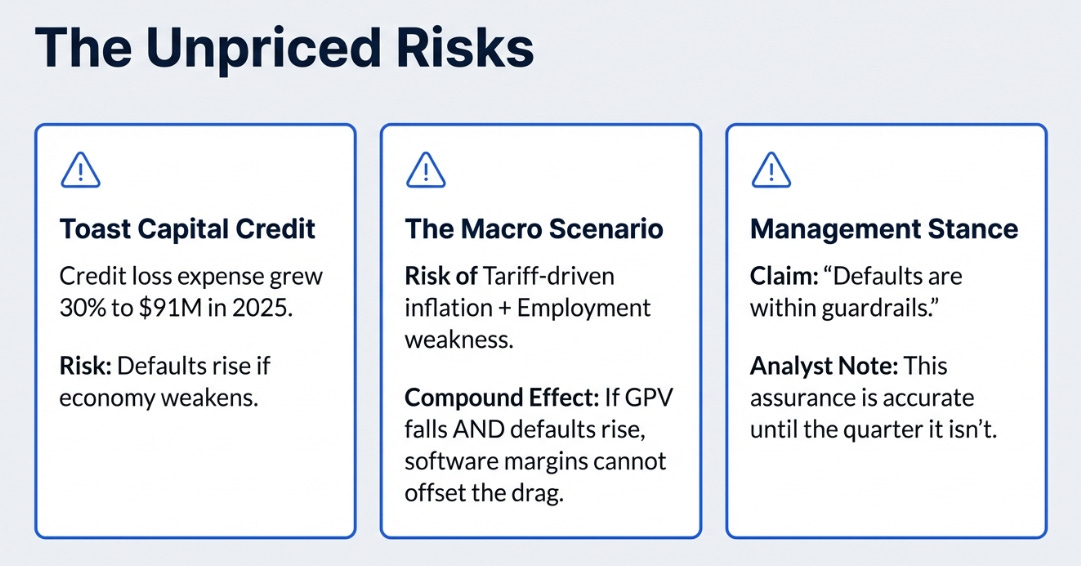1081x566 pixels.
Task: Click the text Defaults rise if economy weakens
Action: point(165,381)
